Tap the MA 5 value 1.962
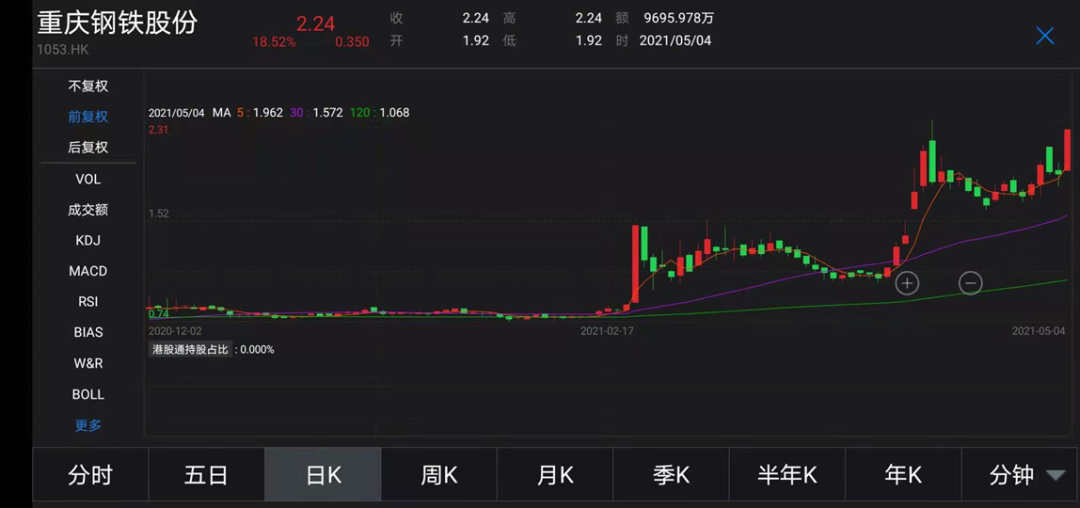 click(x=268, y=112)
